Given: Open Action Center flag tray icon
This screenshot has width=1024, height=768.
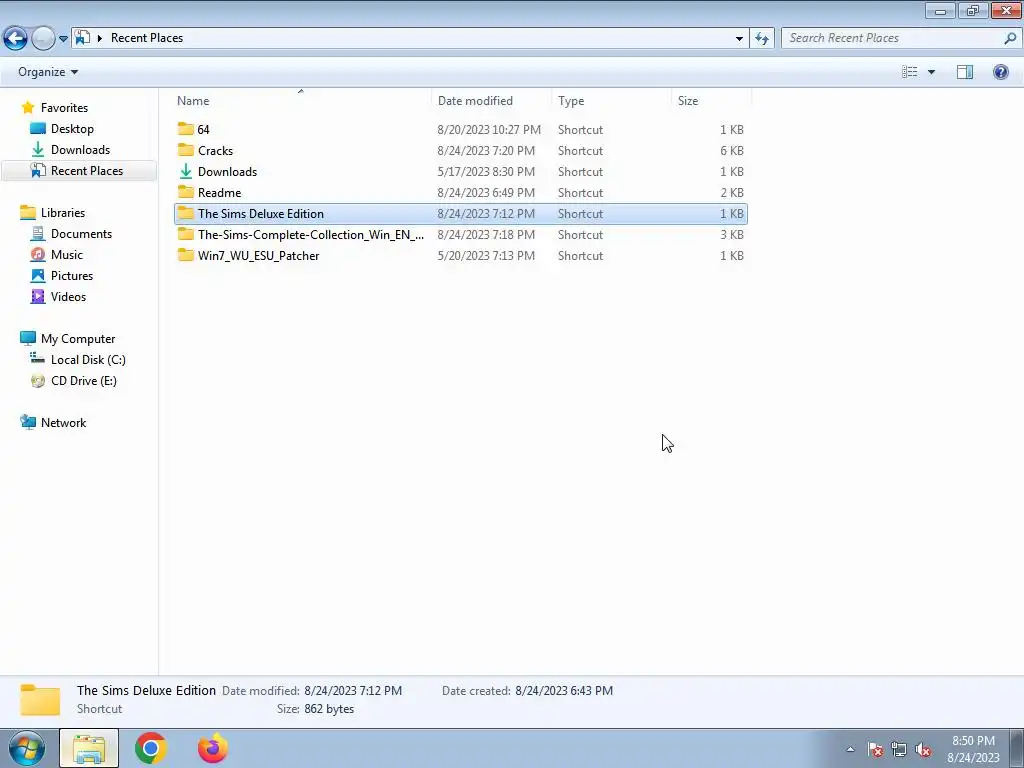Looking at the screenshot, I should pos(875,750).
